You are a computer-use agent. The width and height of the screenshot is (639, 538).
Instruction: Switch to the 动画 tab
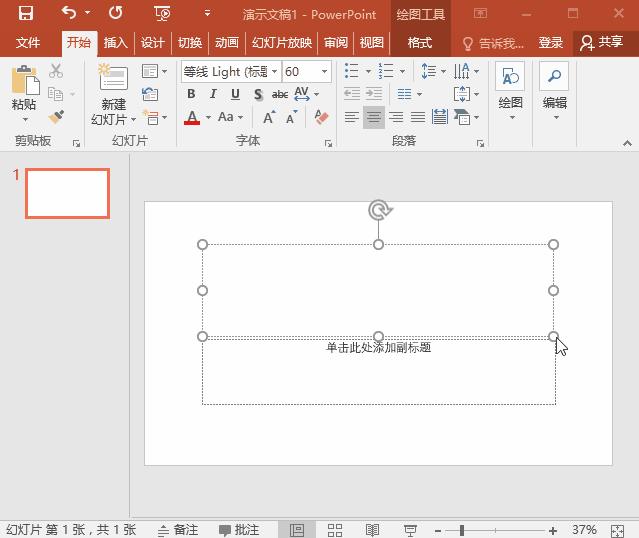click(227, 43)
